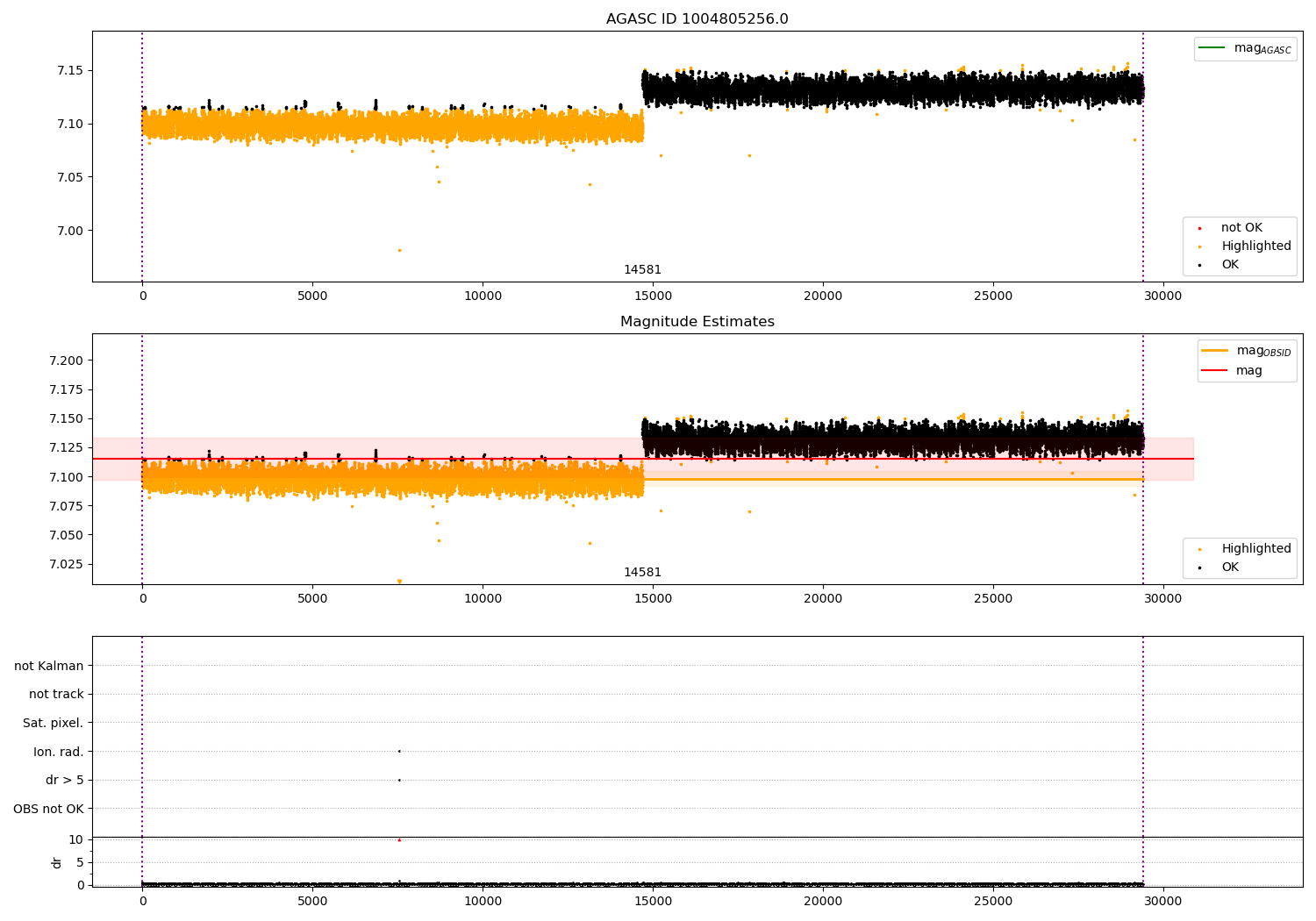Select the mag OBSID orange line legend entry
The height and width of the screenshot is (921, 1316).
pos(1246,351)
